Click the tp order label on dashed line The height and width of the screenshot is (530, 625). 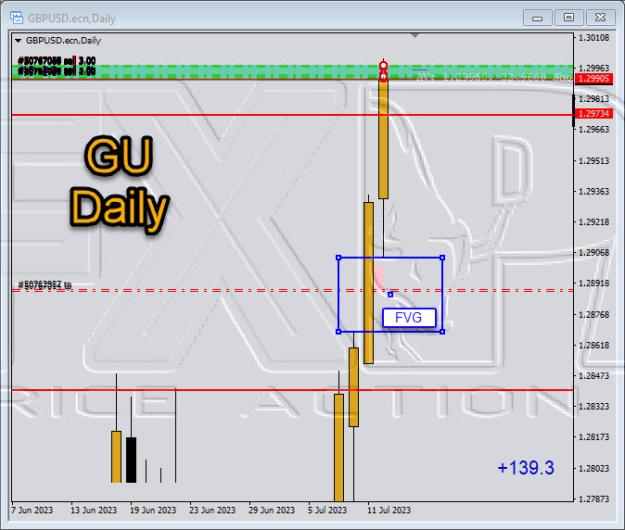coord(45,285)
